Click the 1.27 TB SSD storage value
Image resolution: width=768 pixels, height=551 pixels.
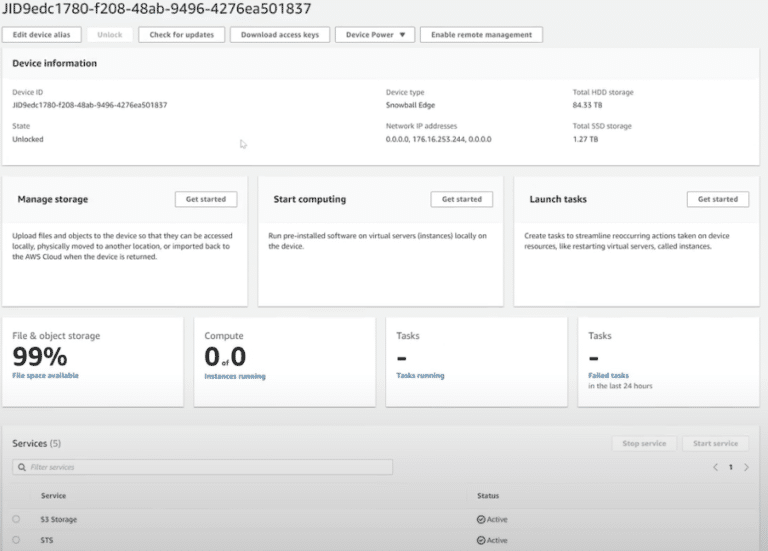tap(585, 139)
